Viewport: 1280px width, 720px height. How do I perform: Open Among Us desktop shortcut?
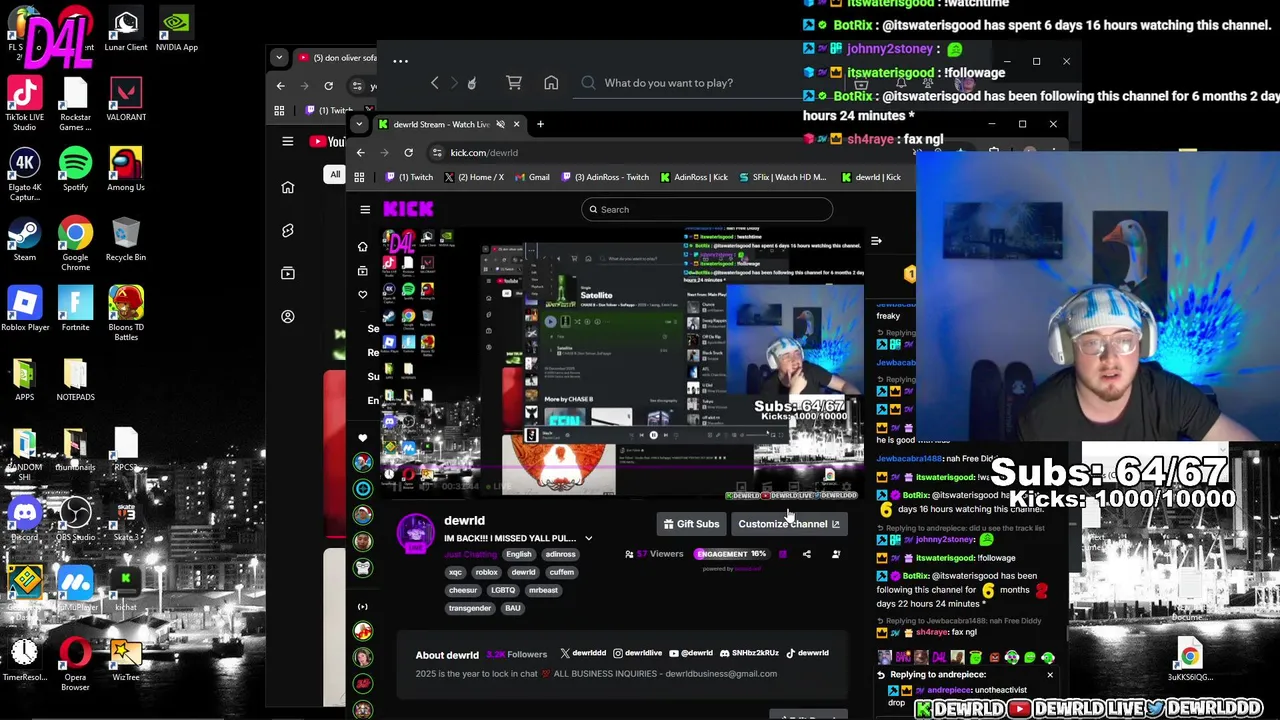tap(125, 168)
